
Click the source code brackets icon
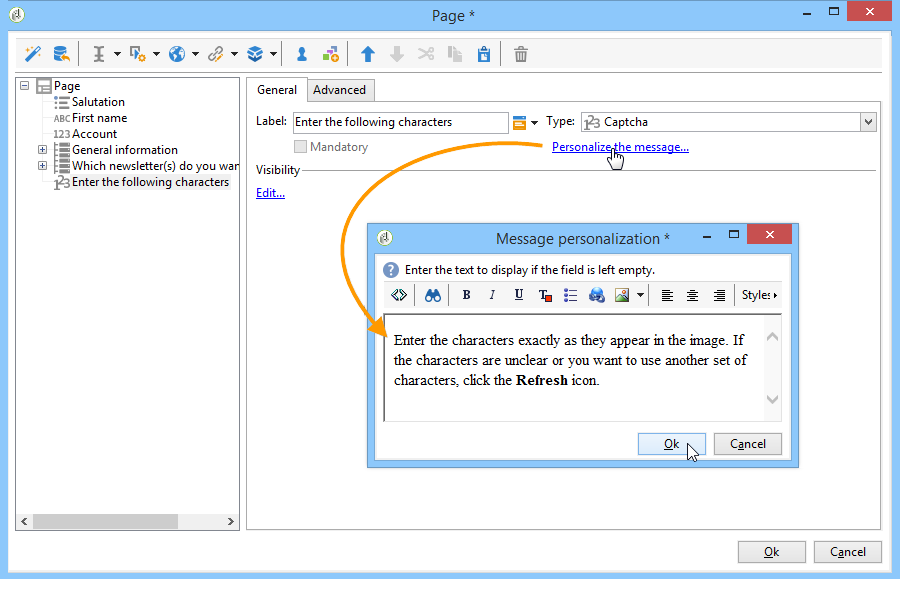[398, 295]
